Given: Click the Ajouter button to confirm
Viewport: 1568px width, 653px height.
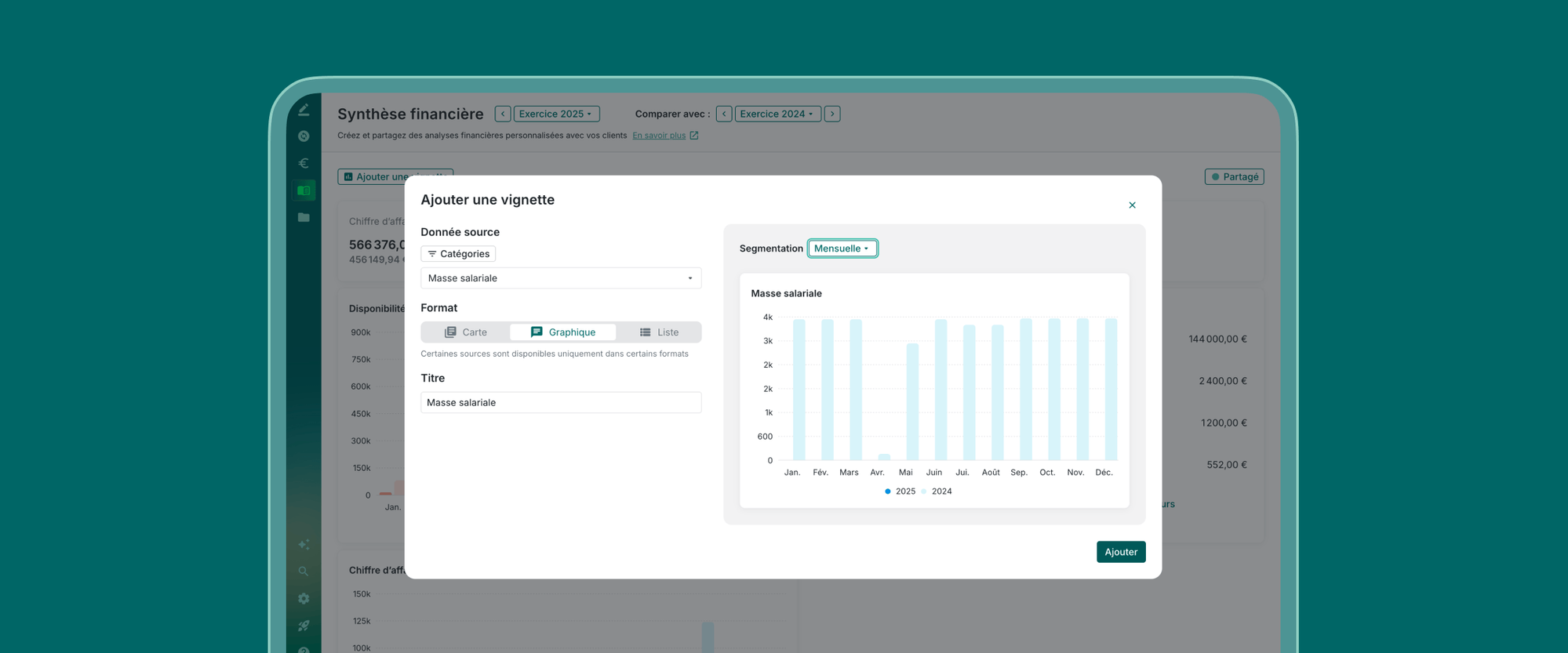Looking at the screenshot, I should [x=1120, y=552].
